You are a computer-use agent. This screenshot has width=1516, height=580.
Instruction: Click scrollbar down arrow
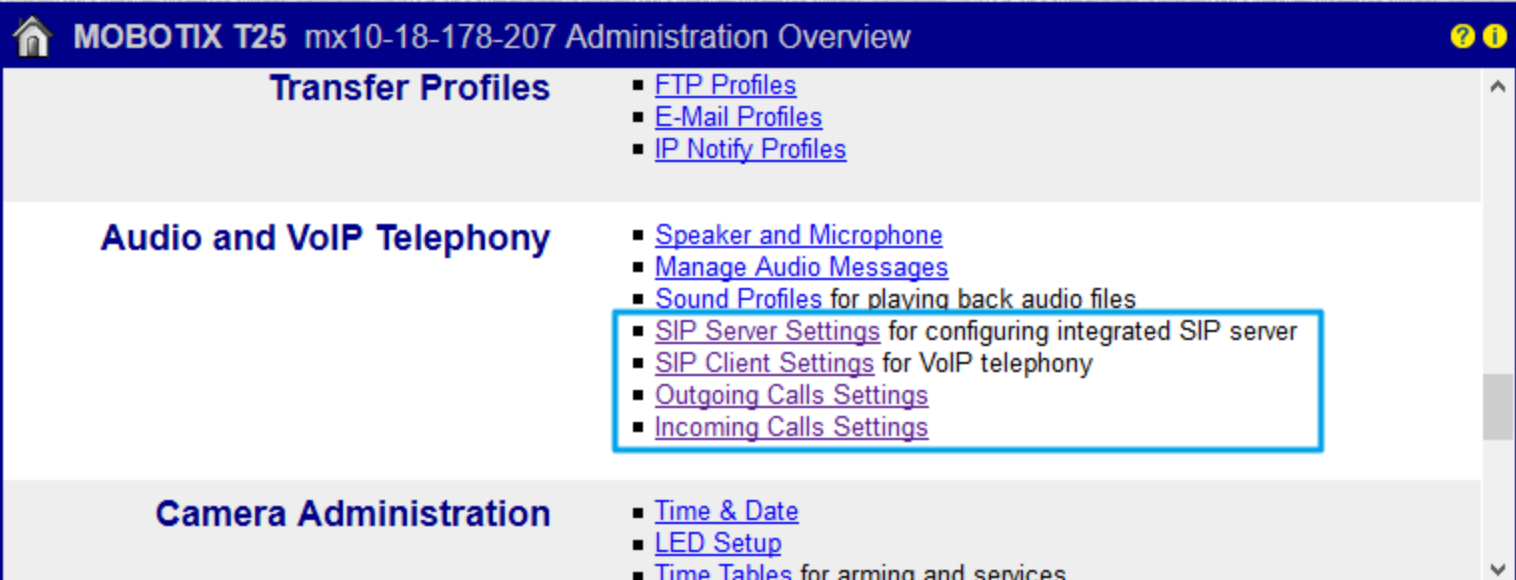click(1497, 569)
